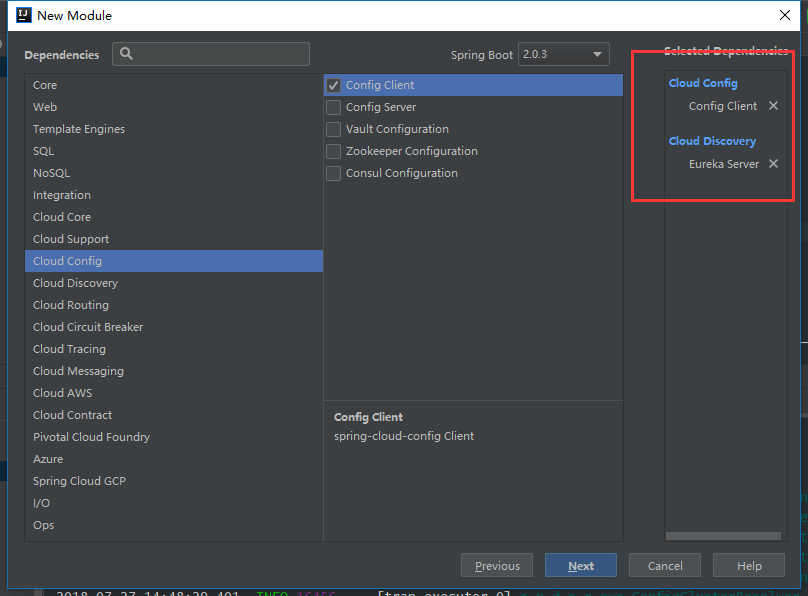
Task: Click the 'spring-cloud-config Client' description text
Action: [x=404, y=436]
